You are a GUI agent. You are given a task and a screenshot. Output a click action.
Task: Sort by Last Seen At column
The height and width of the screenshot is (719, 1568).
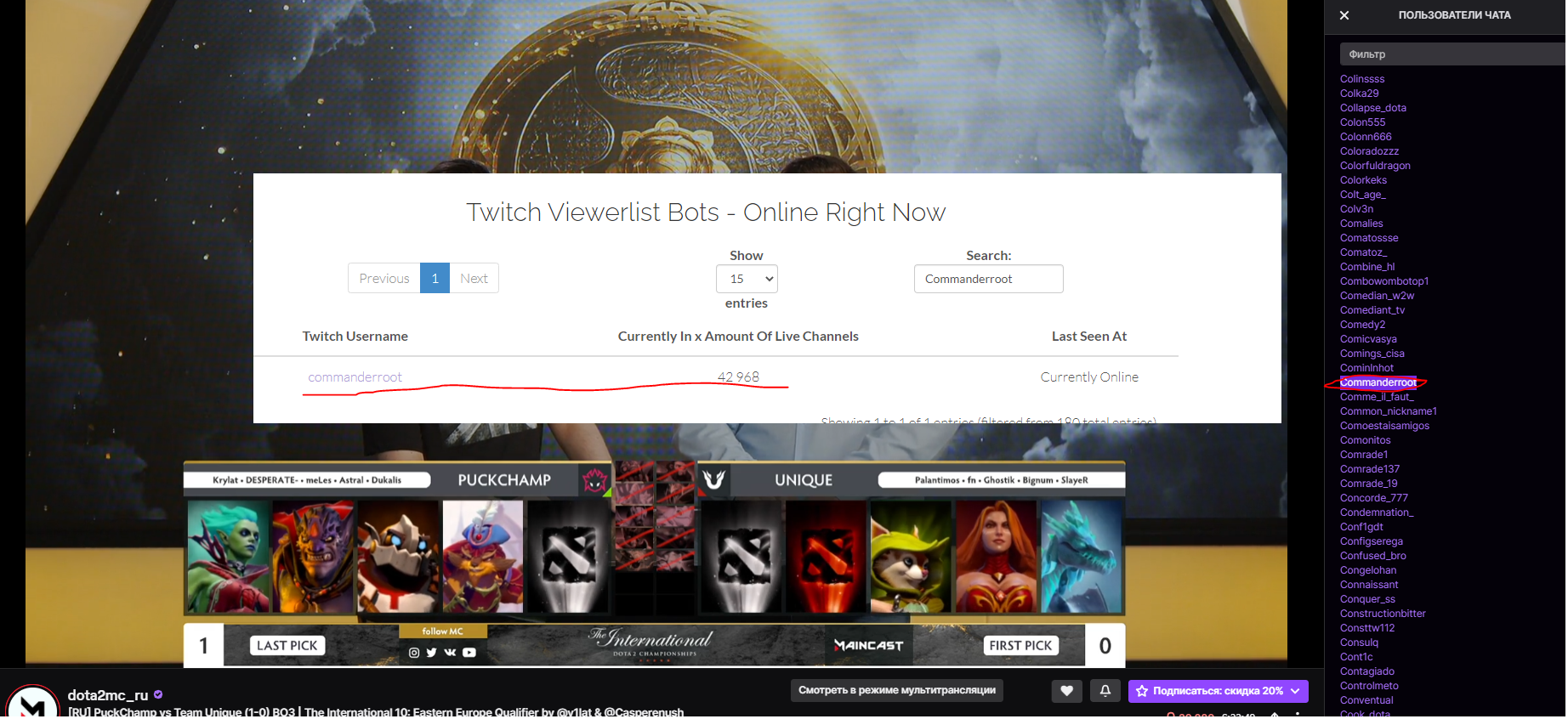[1089, 337]
